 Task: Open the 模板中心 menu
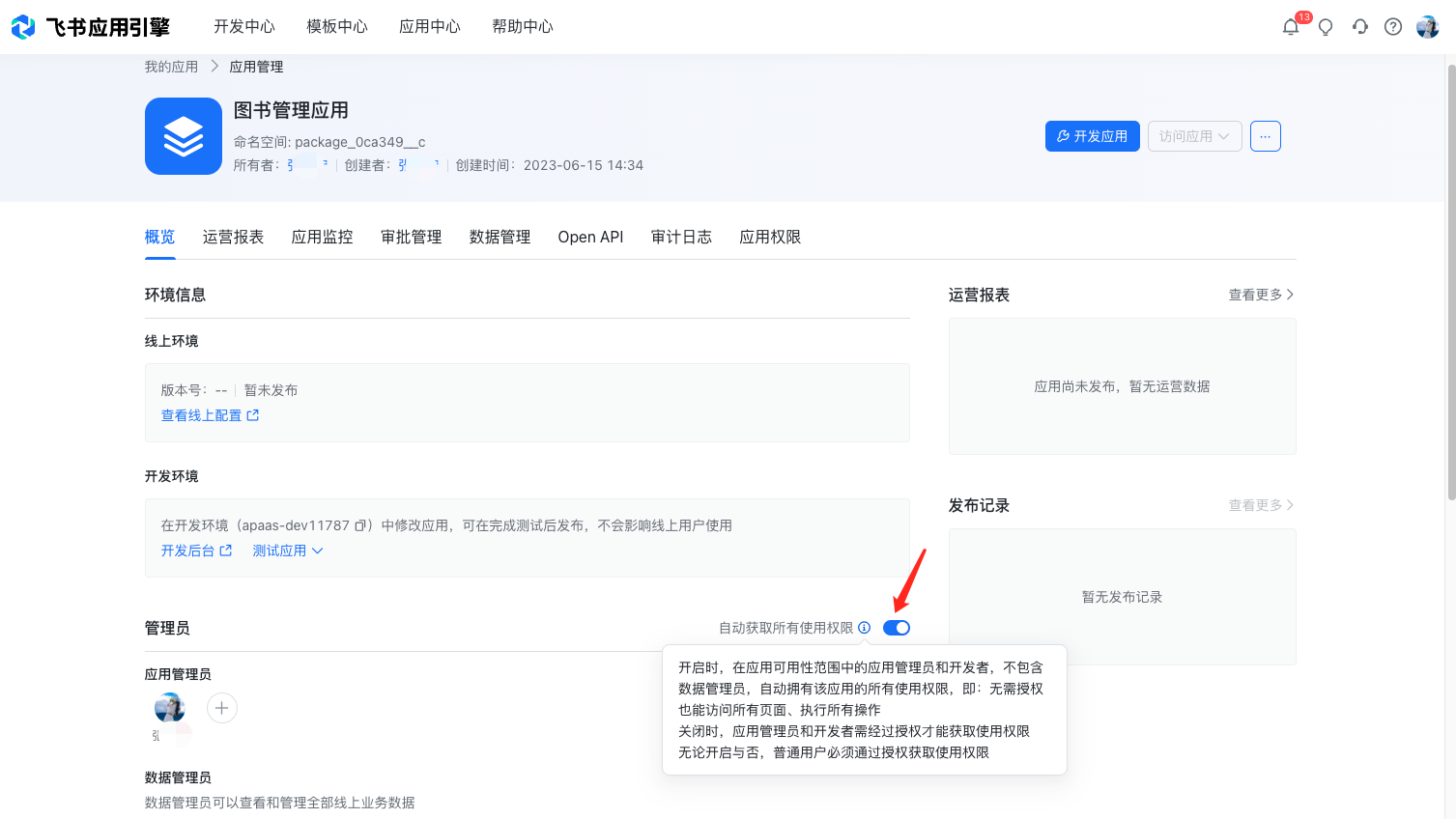point(337,27)
